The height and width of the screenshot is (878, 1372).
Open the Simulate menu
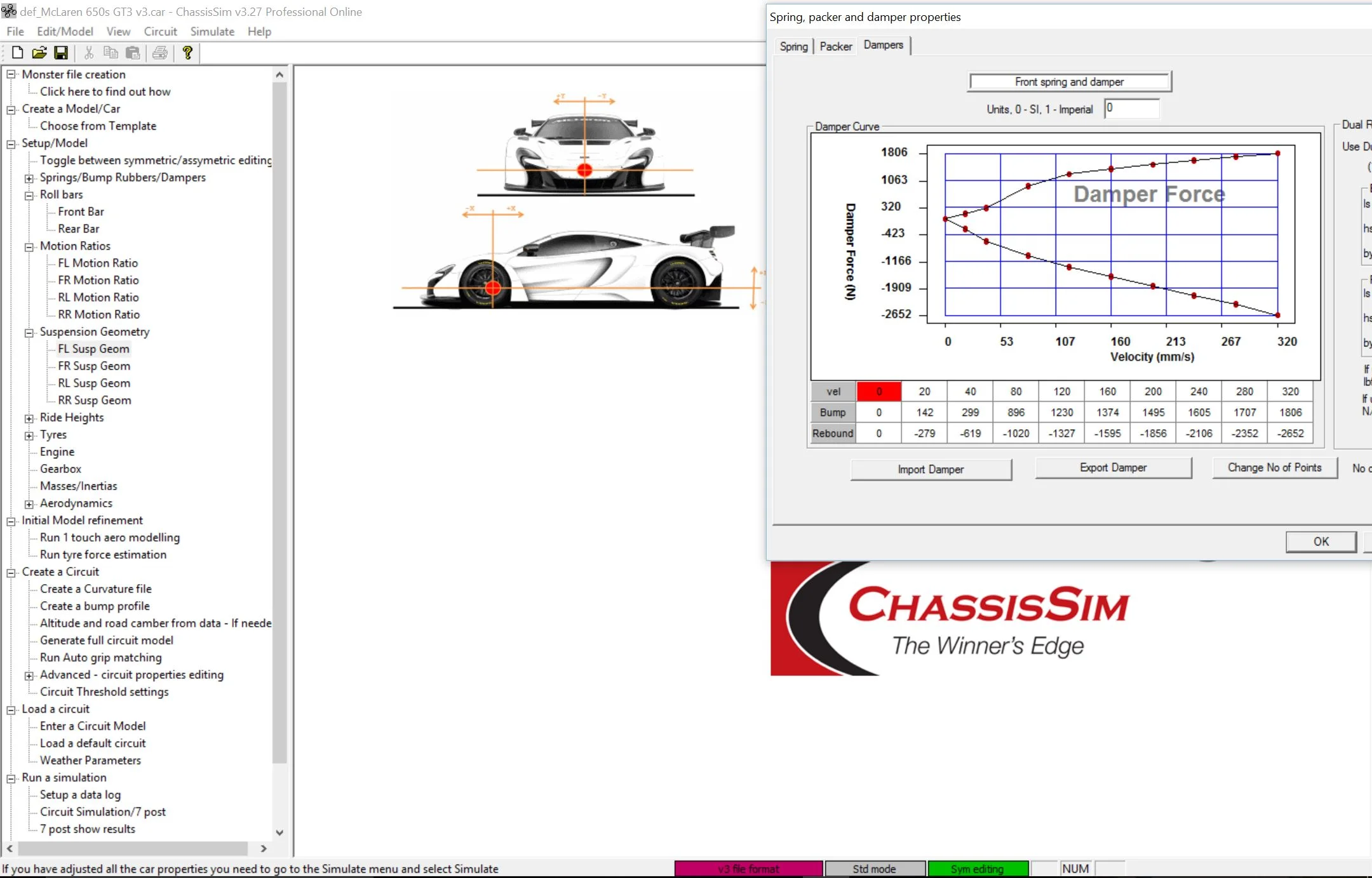click(x=212, y=32)
